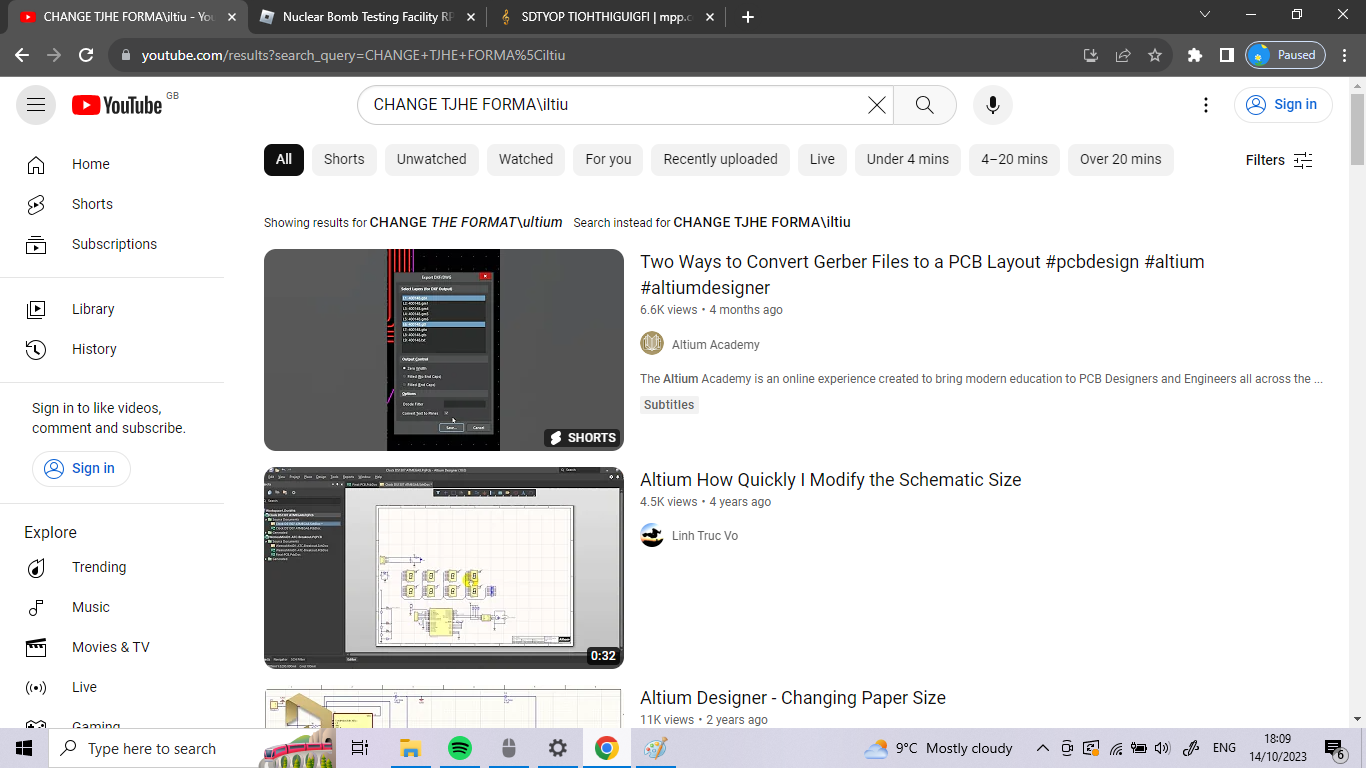
Task: Click the page vertical scrollbar thumb
Action: [x=1357, y=130]
